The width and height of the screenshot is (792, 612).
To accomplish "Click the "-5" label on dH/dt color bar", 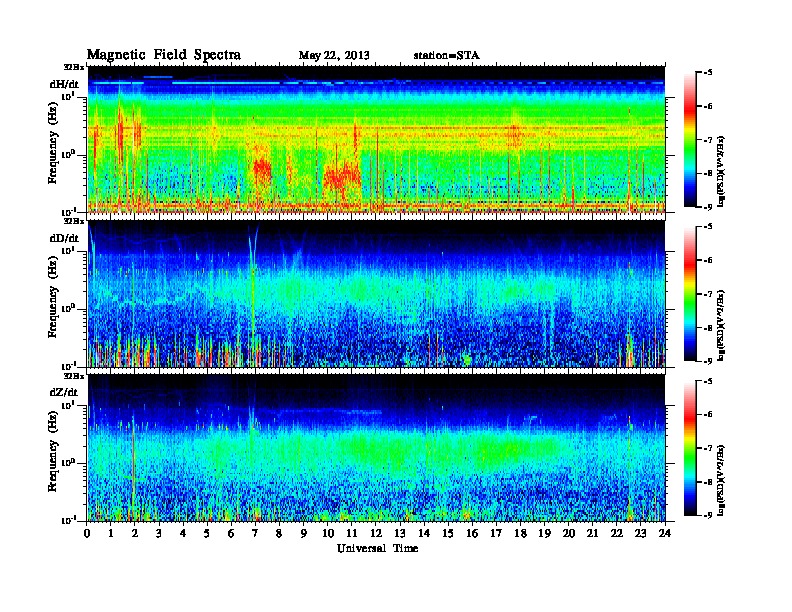I will tap(708, 73).
